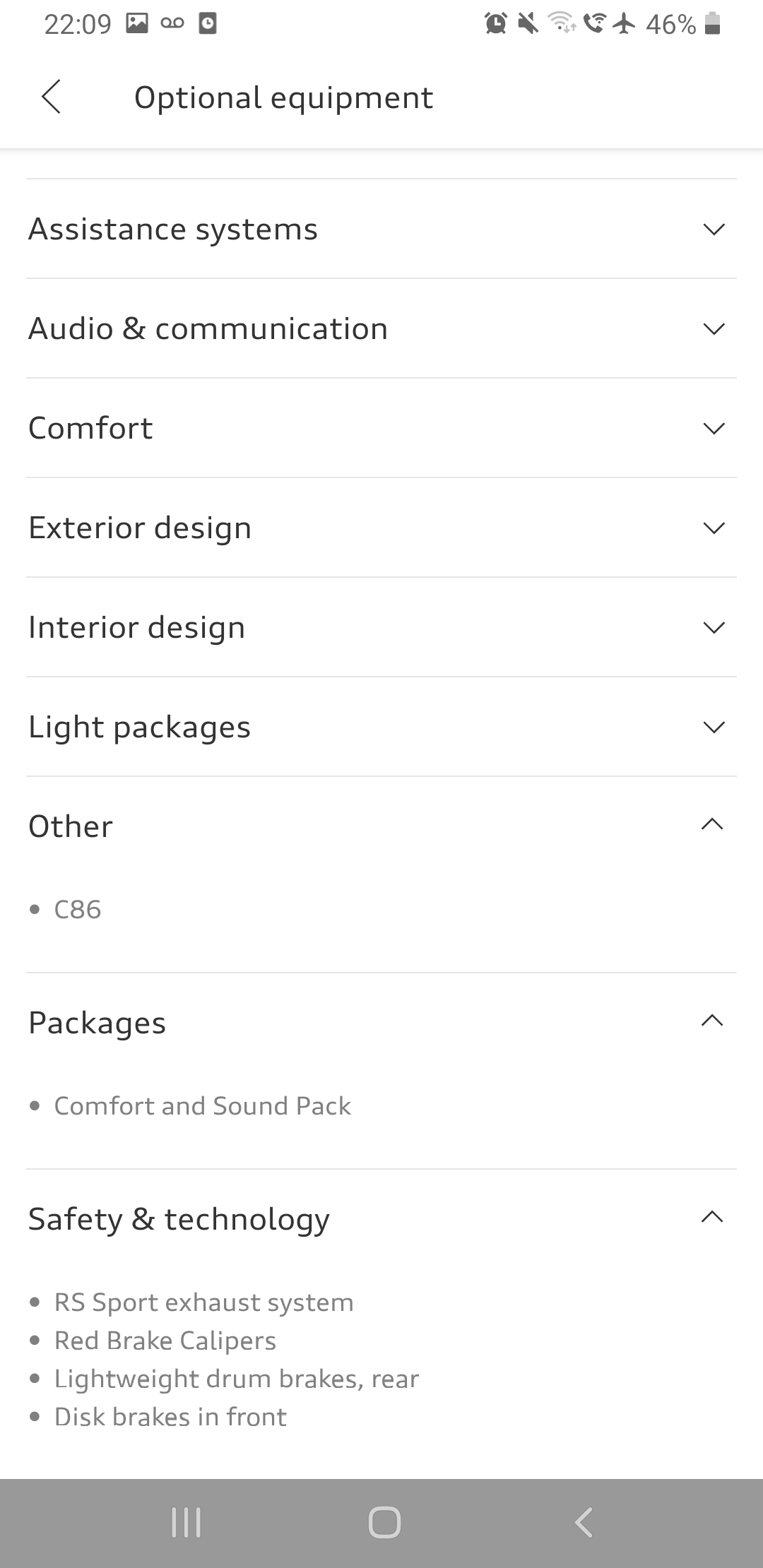This screenshot has height=1568, width=763.
Task: Select the Comfort and Sound Pack item
Action: click(x=202, y=1106)
